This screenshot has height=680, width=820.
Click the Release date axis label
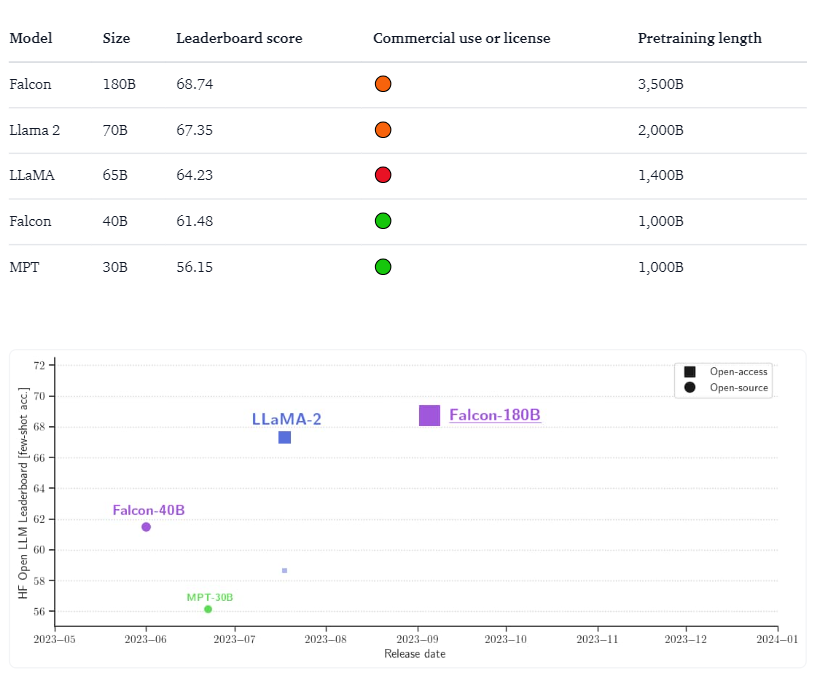(x=415, y=654)
